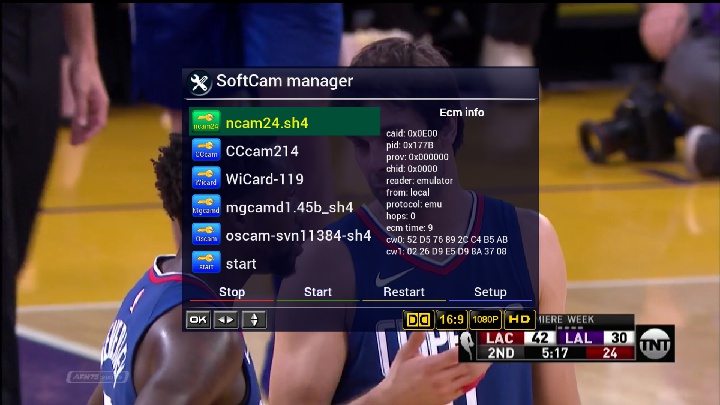Image resolution: width=720 pixels, height=405 pixels.
Task: Click the reader: emulator line
Action: point(419,180)
